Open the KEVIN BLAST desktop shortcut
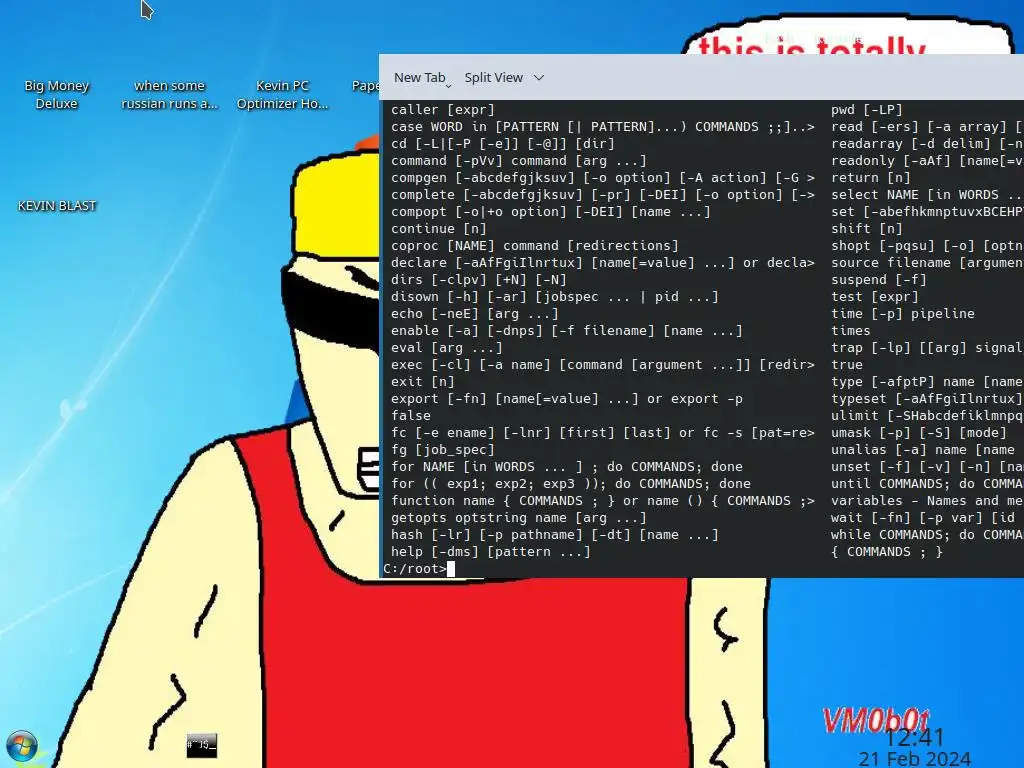 click(57, 206)
